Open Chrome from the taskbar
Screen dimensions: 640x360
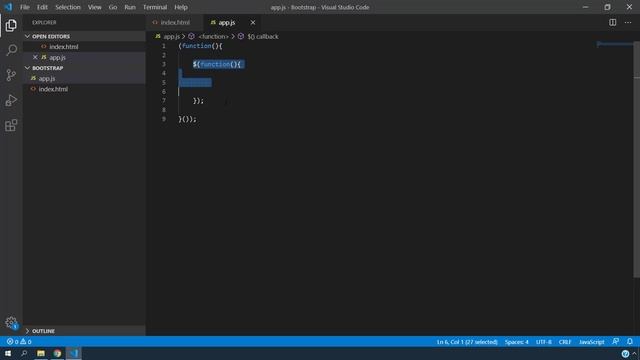click(57, 353)
